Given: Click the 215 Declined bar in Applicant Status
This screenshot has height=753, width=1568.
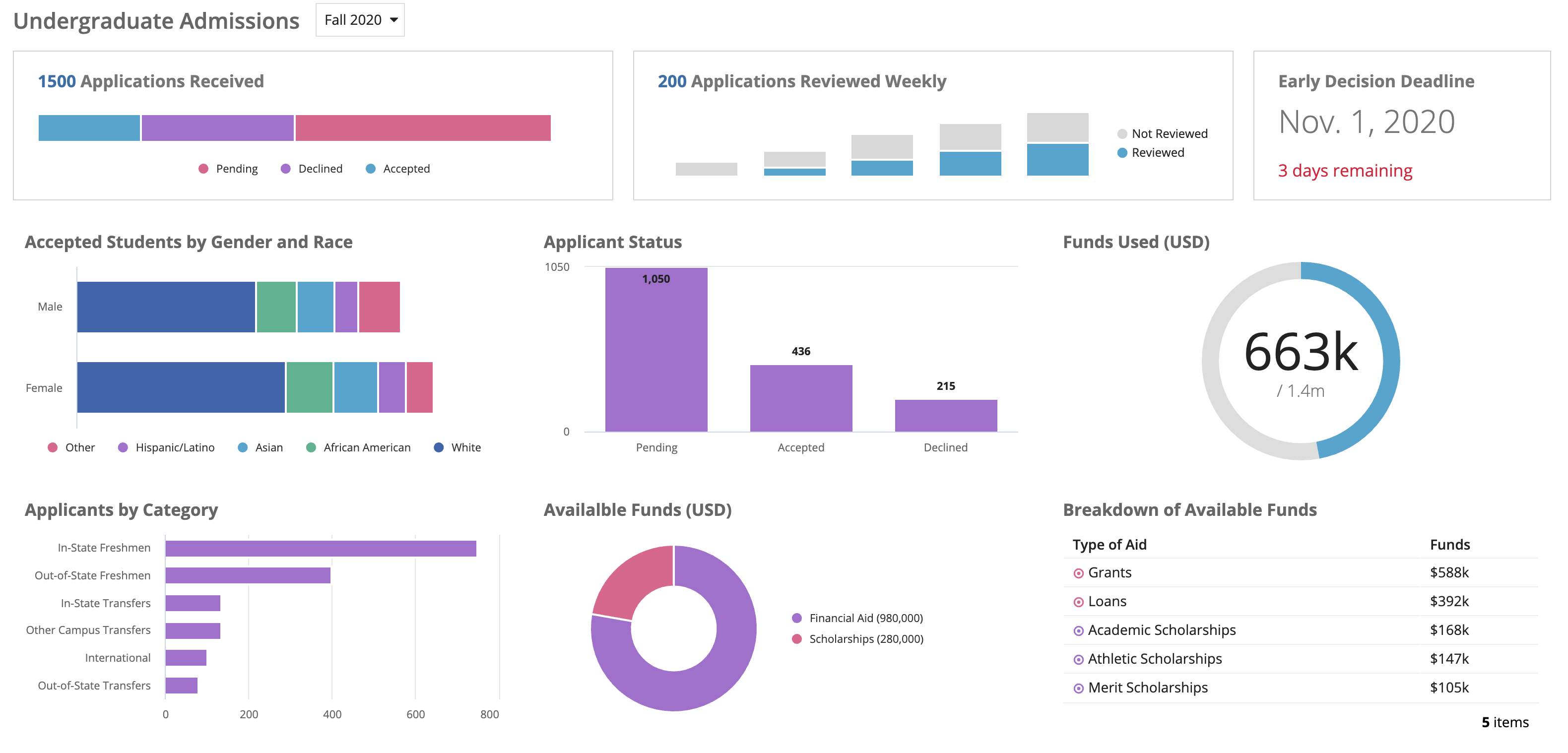Looking at the screenshot, I should pos(946,416).
